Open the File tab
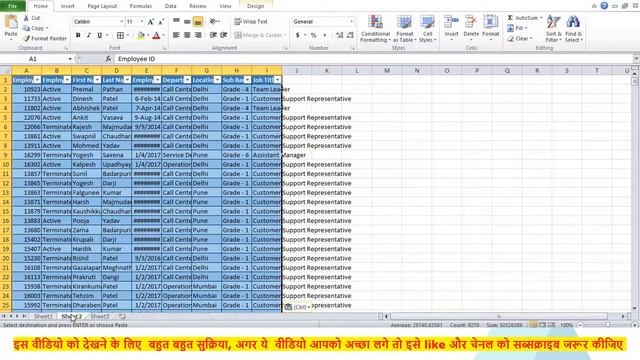This screenshot has height=360, width=640. [x=13, y=6]
